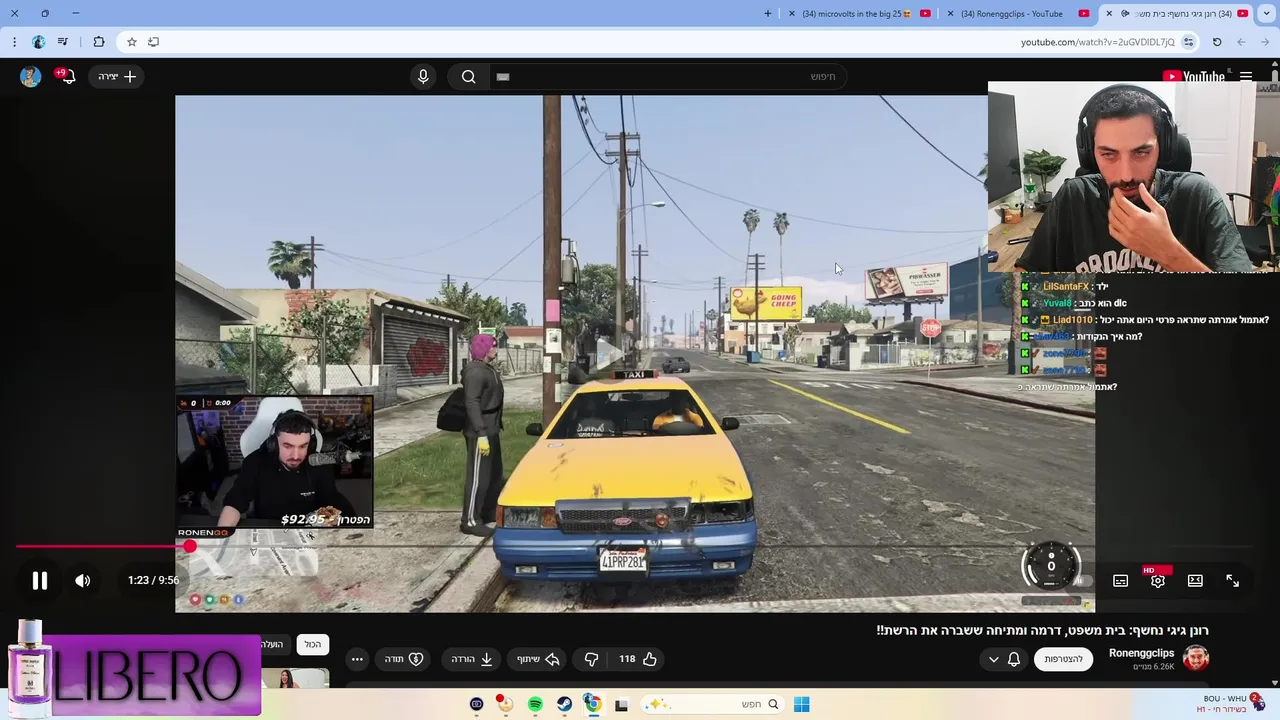This screenshot has height=720, width=1280.
Task: Open the browser three-dot menu
Action: pyautogui.click(x=14, y=42)
